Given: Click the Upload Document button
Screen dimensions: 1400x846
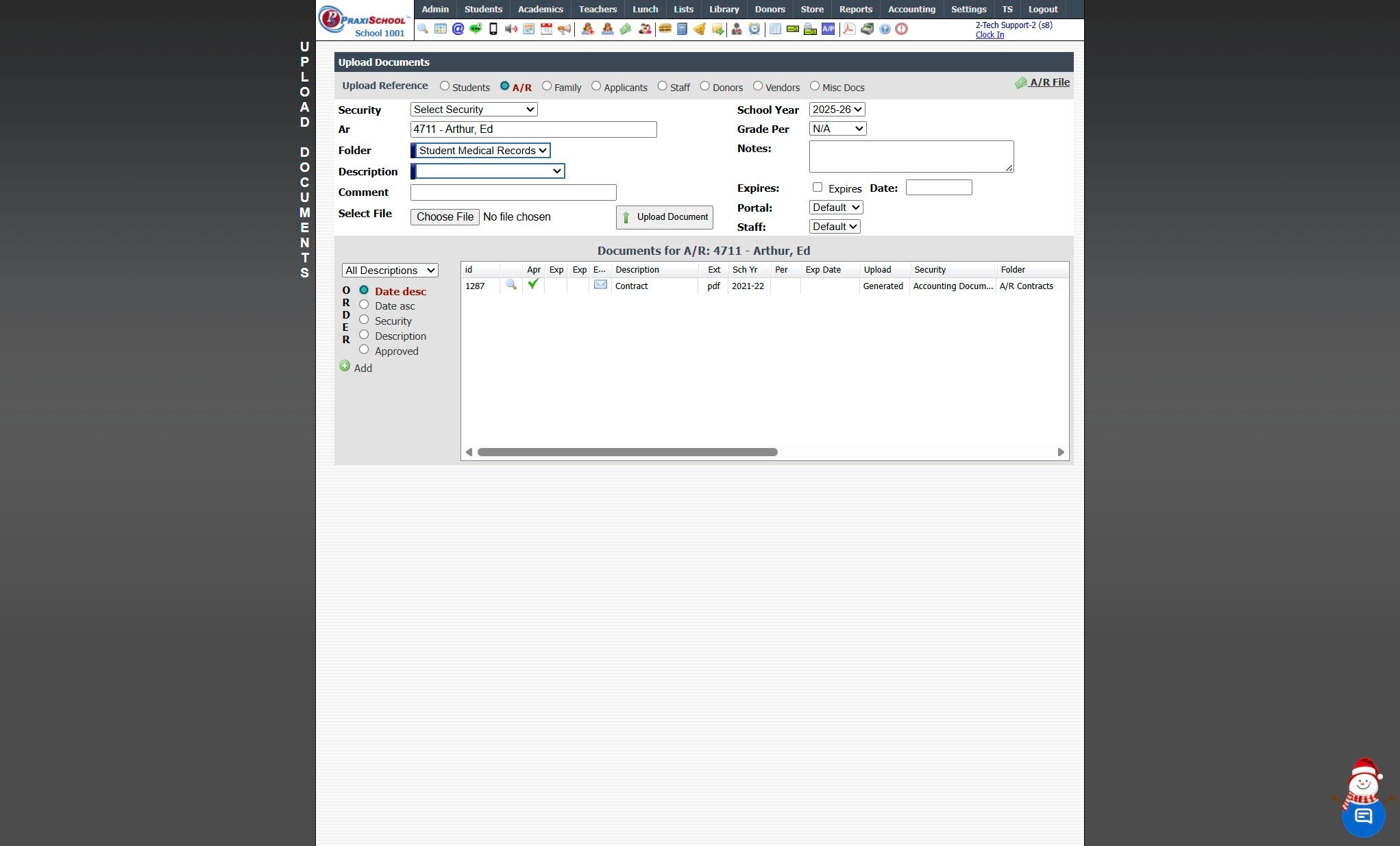Looking at the screenshot, I should point(664,217).
